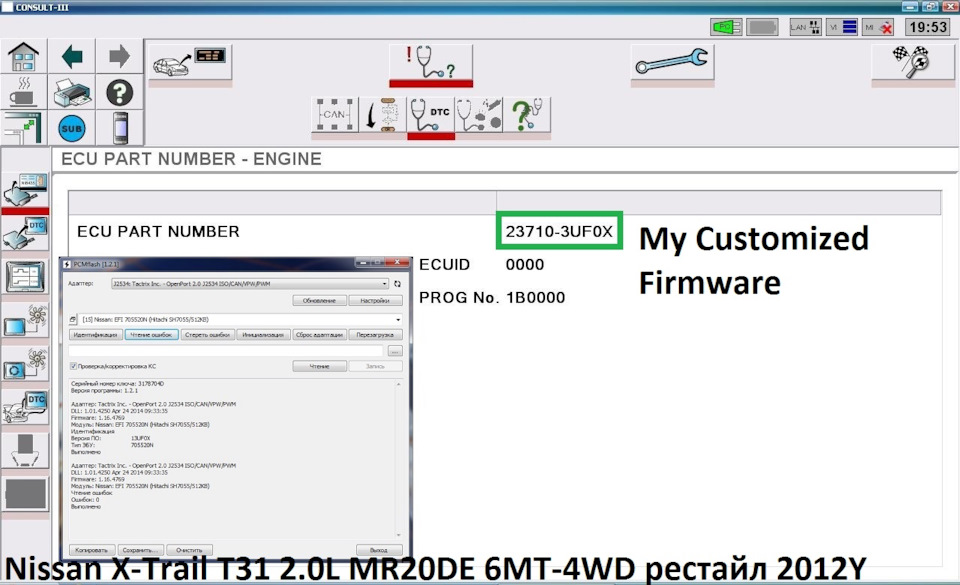Click the Перезагрузка button
960x585 pixels.
(x=375, y=335)
